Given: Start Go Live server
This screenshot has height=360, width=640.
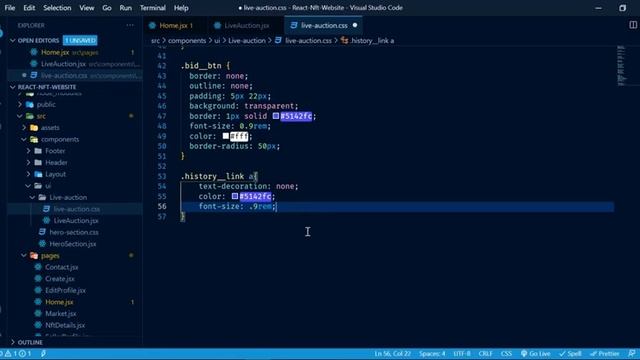Looking at the screenshot, I should tap(536, 354).
